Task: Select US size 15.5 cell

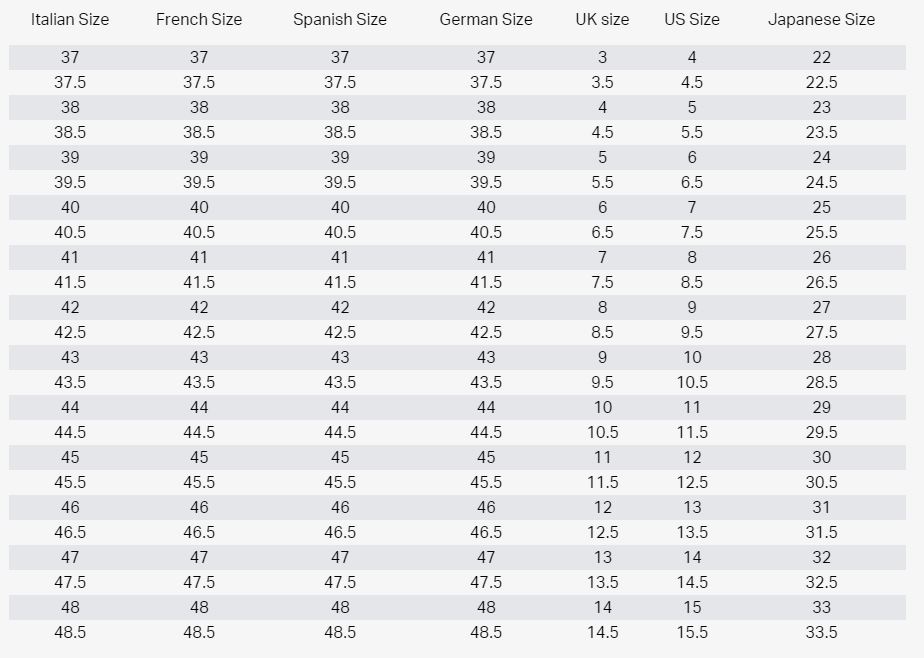Action: coord(692,632)
